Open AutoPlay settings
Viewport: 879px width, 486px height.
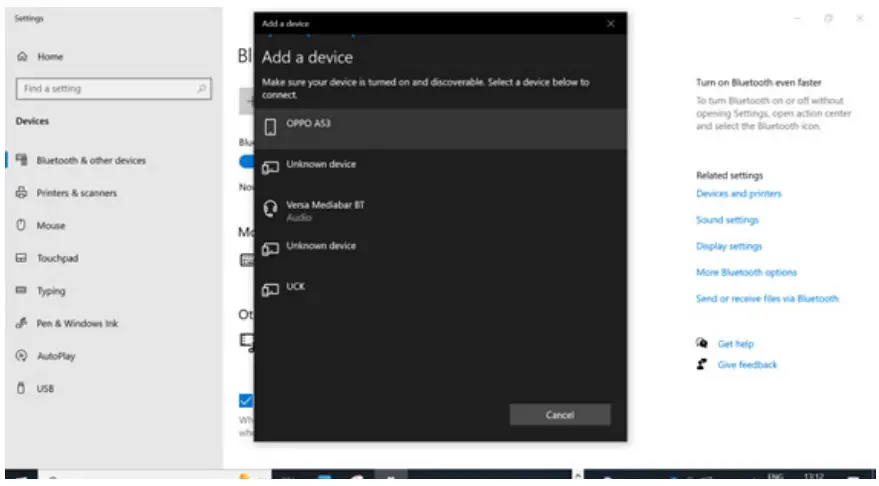tap(56, 356)
